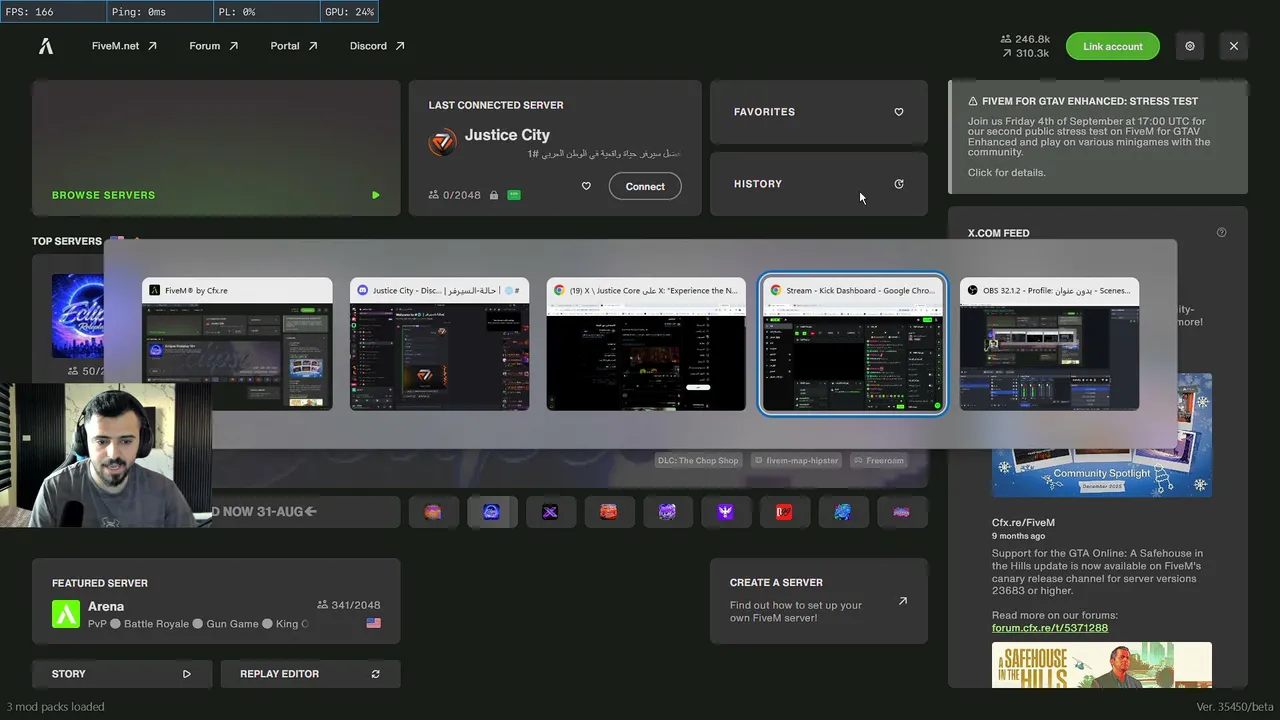Switch to the Justice City Discord window
Viewport: 1280px width, 720px height.
(439, 344)
